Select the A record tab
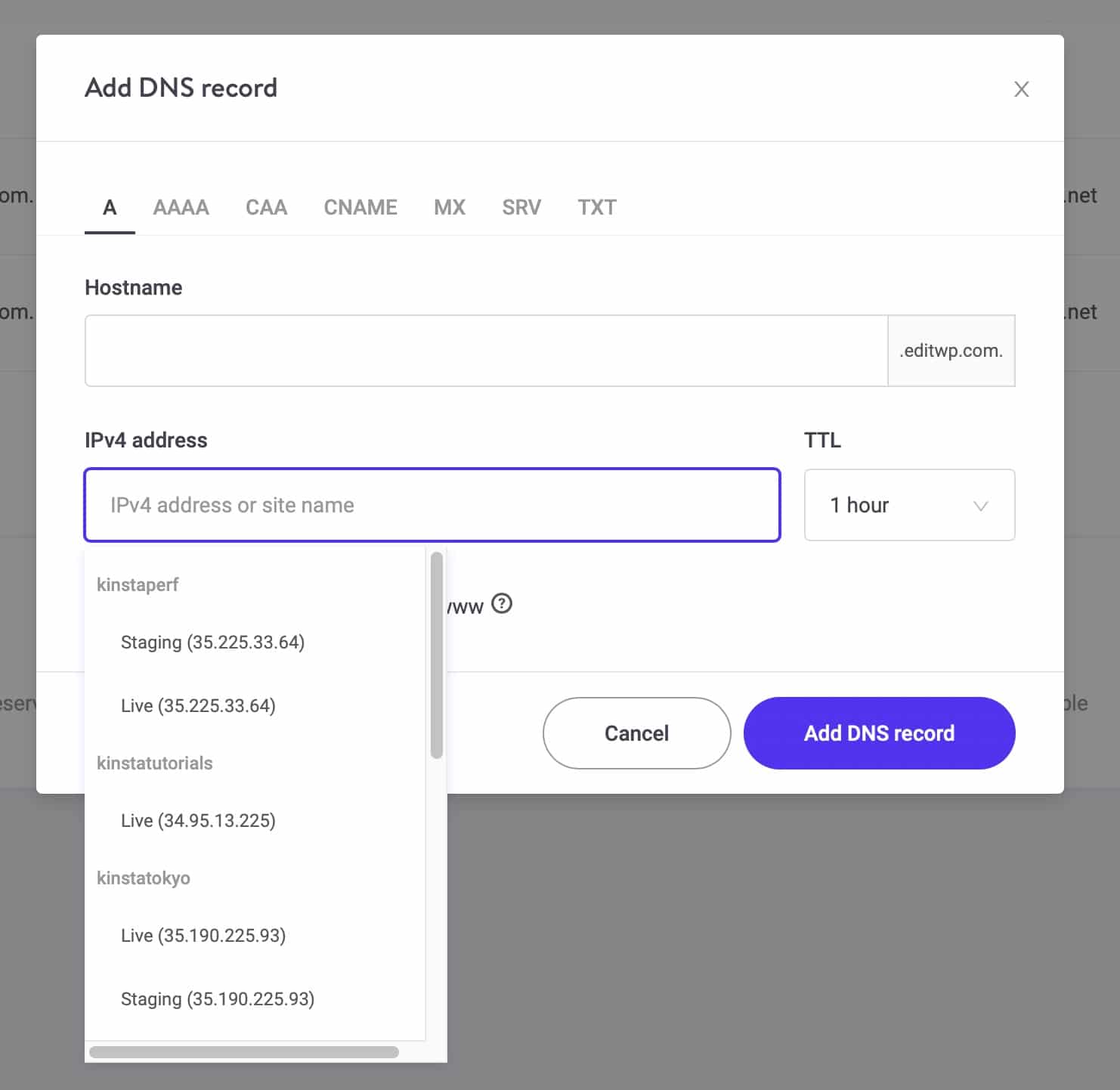The image size is (1120, 1090). (110, 207)
